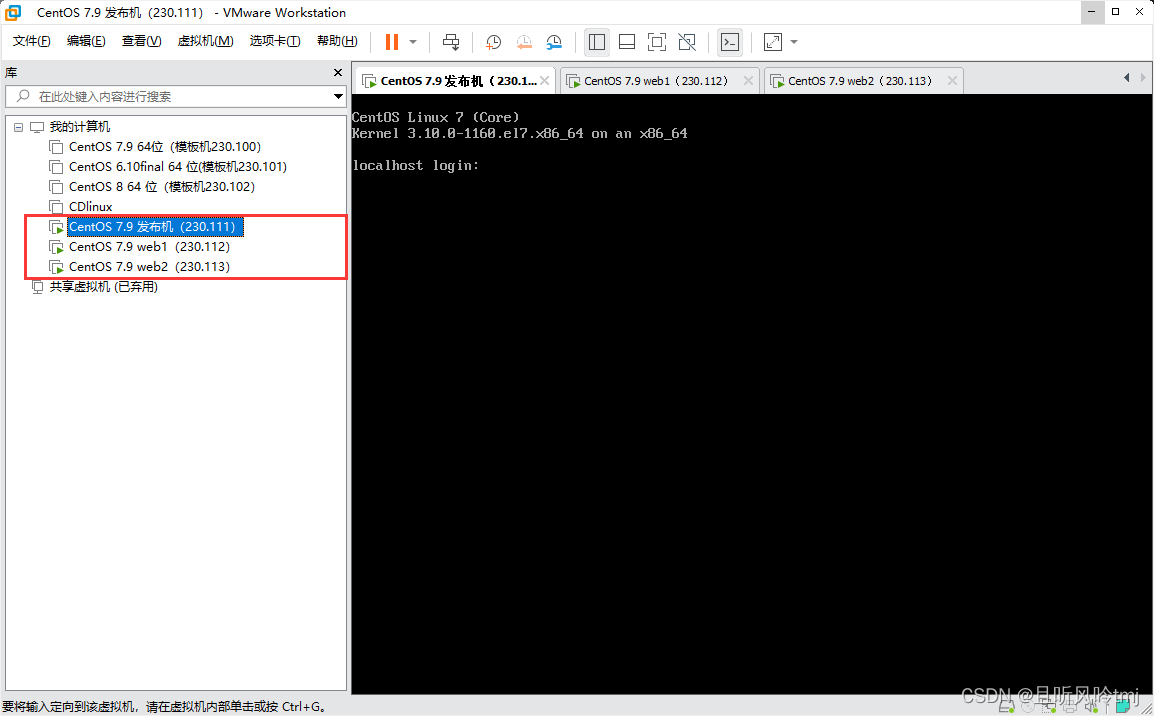Toggle the thumbnail bar display
The height and width of the screenshot is (716, 1154).
coord(627,42)
